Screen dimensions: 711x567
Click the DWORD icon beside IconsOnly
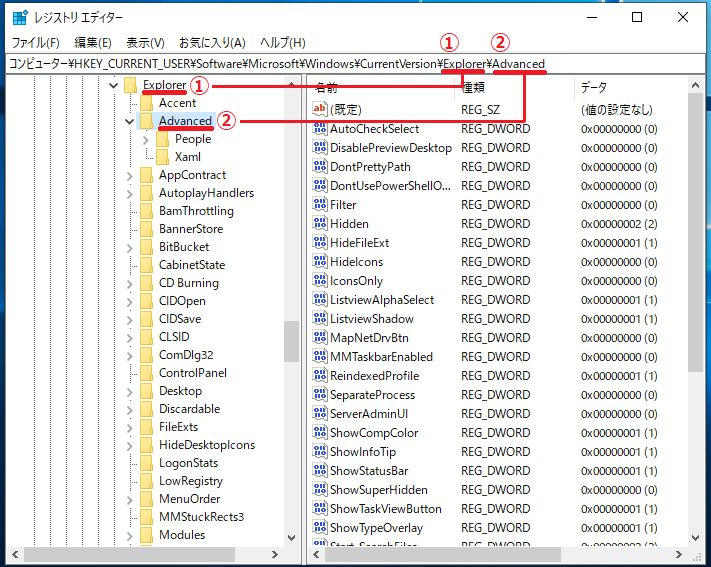320,281
